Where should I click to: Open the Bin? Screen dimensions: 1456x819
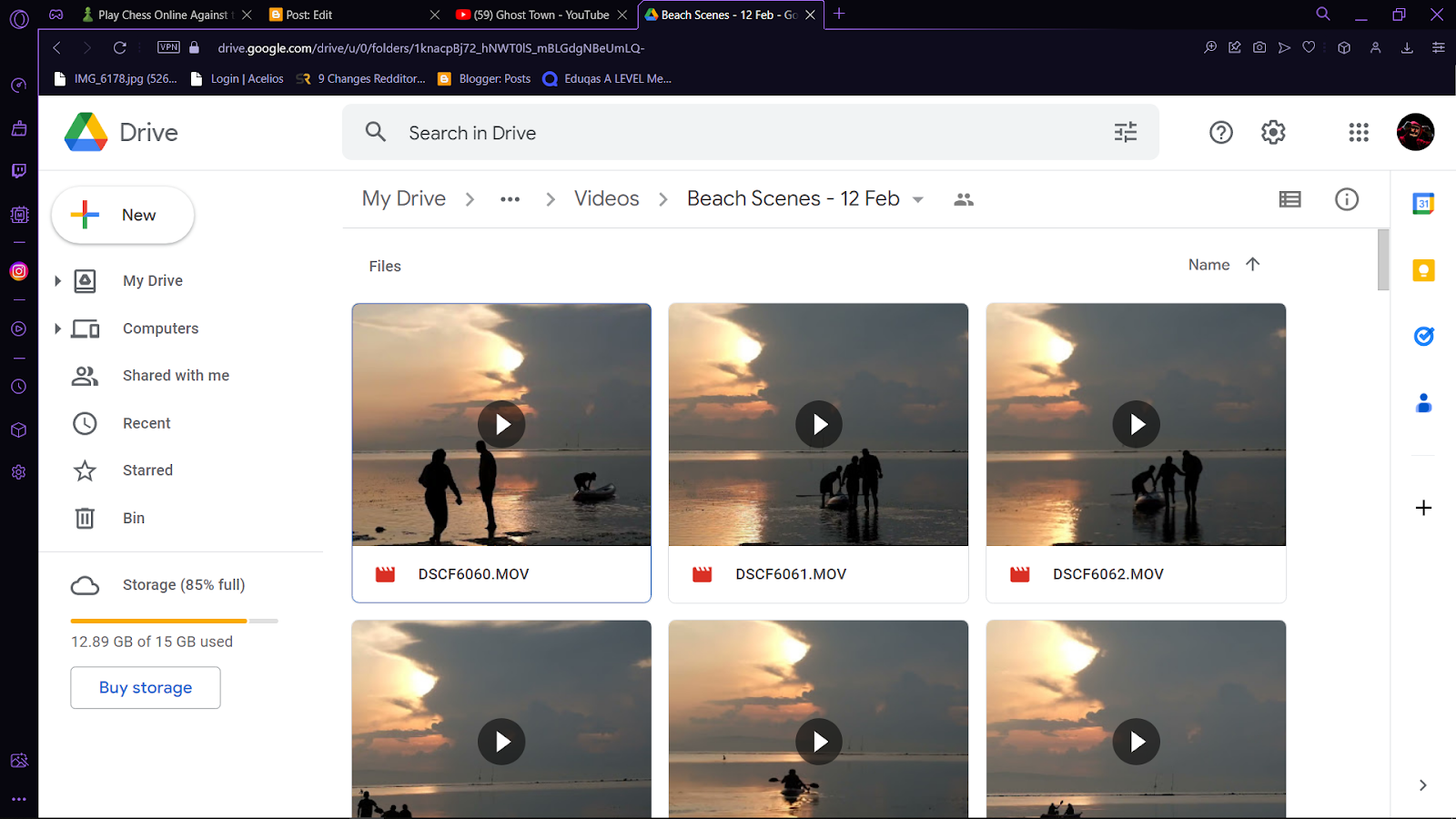pos(134,518)
